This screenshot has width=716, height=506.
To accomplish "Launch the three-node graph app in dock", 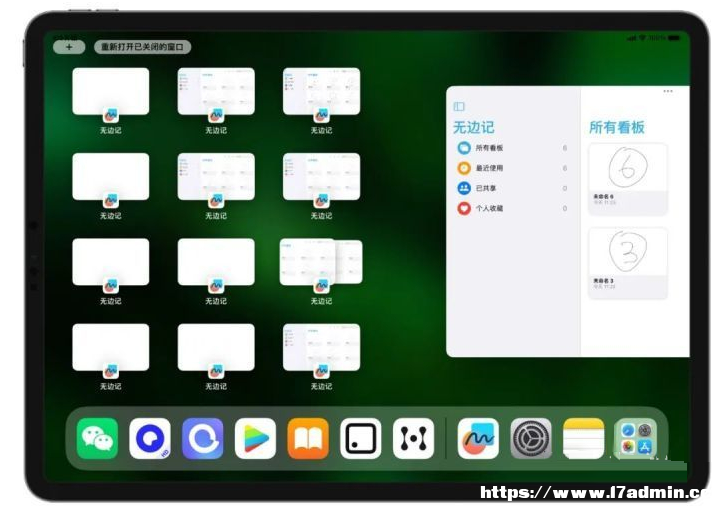I will click(413, 438).
